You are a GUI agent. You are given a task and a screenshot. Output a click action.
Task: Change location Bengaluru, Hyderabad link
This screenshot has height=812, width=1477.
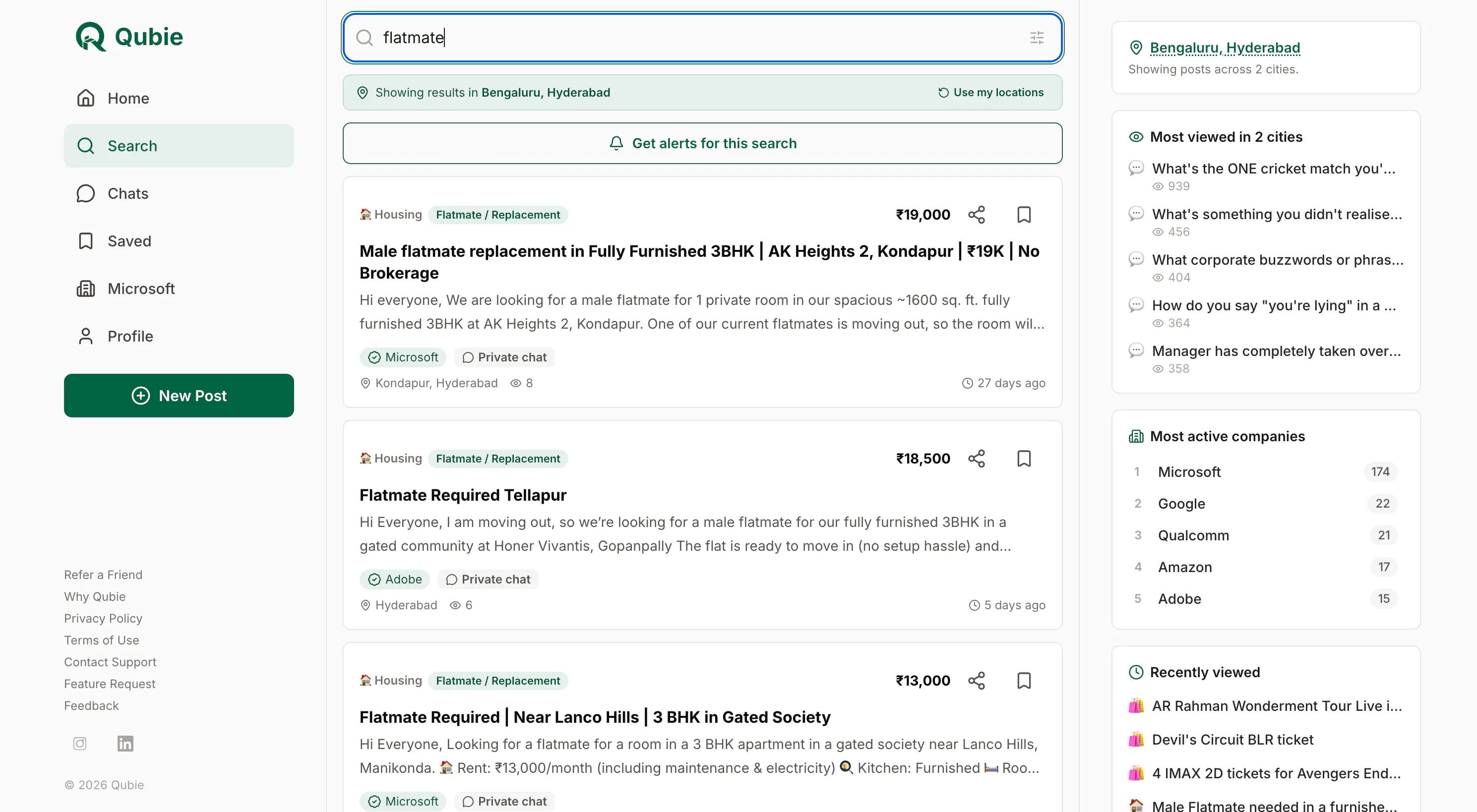pyautogui.click(x=1225, y=48)
